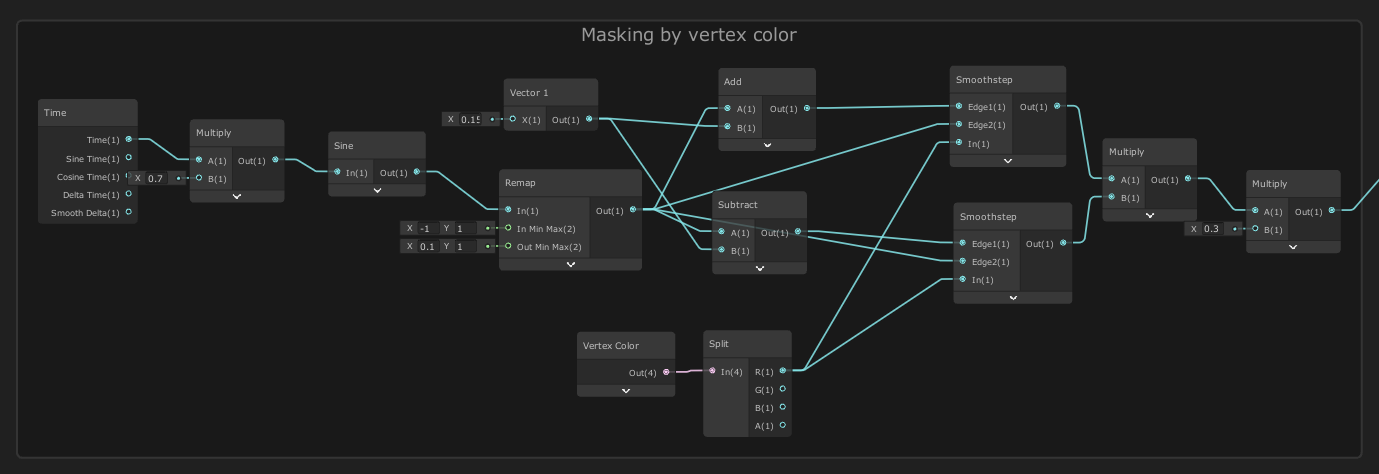Collapse the Multiply node joining both Smoothsteps
The width and height of the screenshot is (1379, 474).
click(x=1149, y=214)
